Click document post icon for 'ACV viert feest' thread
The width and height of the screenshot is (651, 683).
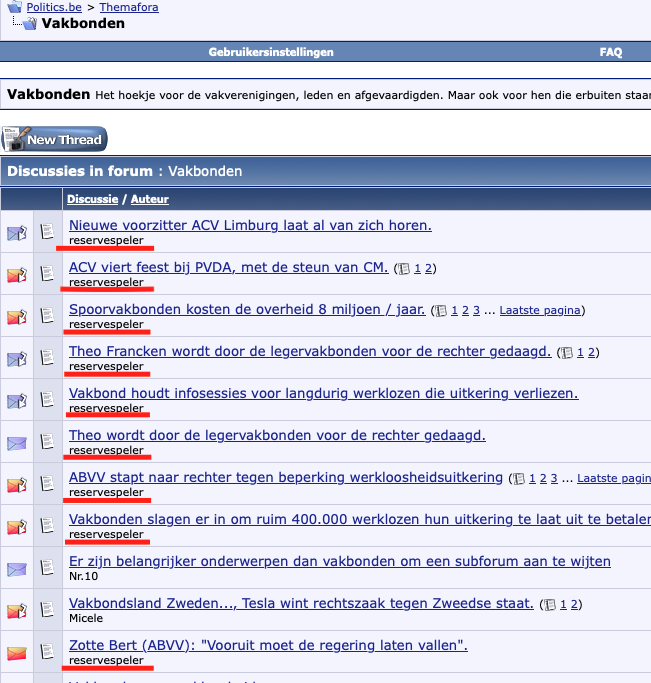point(47,274)
